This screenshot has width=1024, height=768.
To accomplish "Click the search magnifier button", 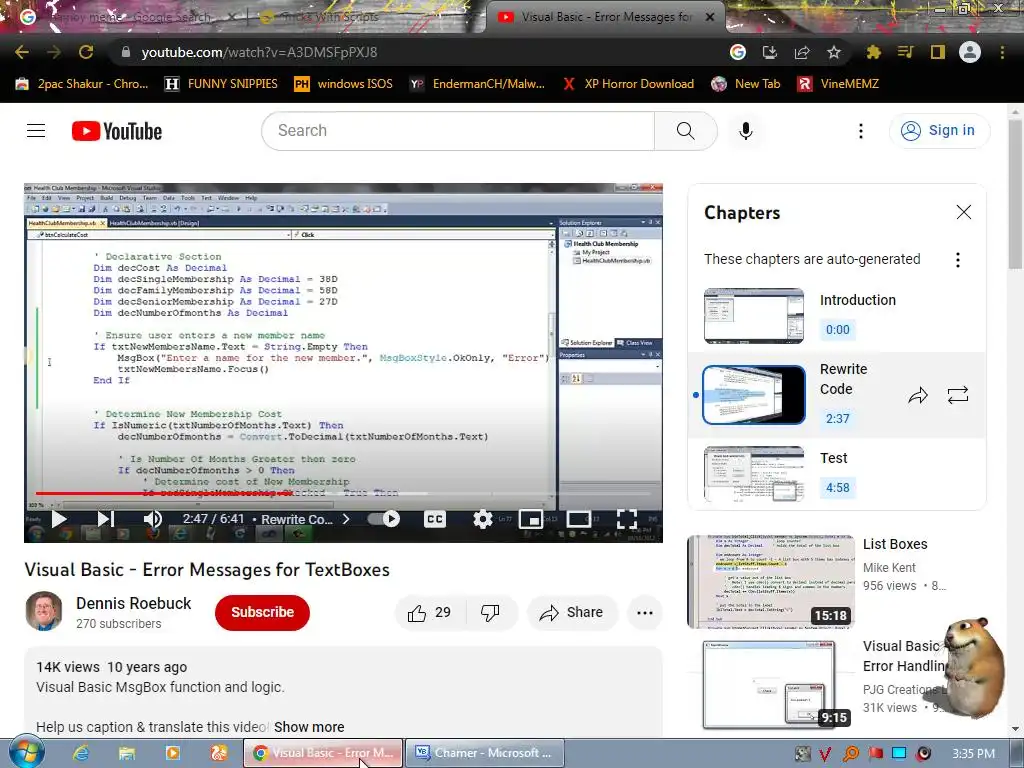I will [x=685, y=131].
